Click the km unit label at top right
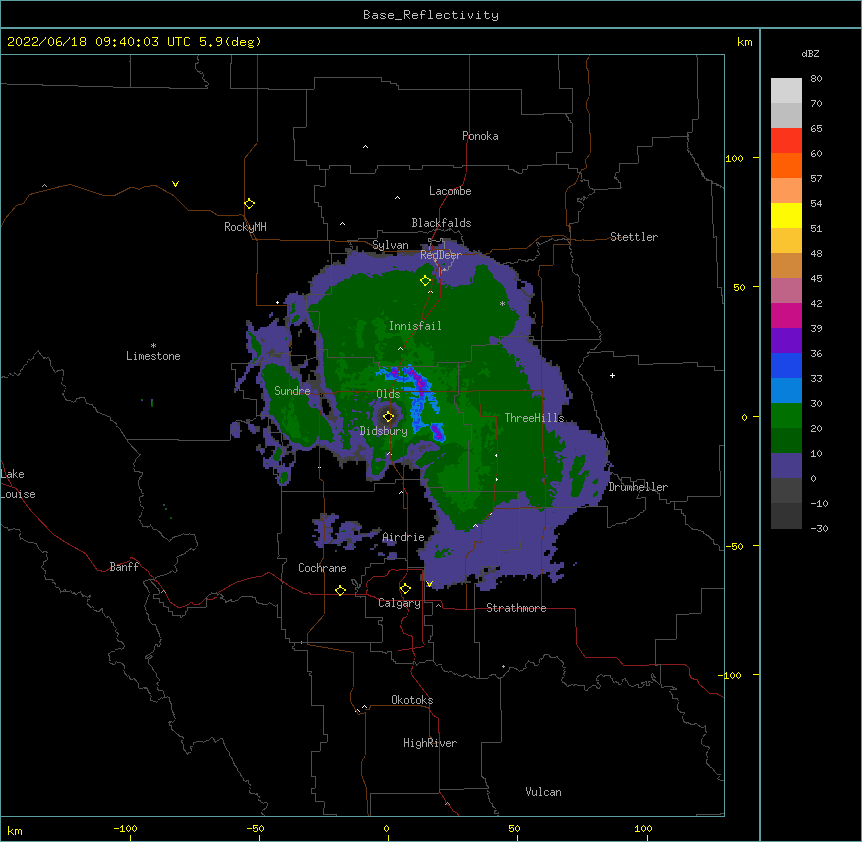 (x=744, y=42)
